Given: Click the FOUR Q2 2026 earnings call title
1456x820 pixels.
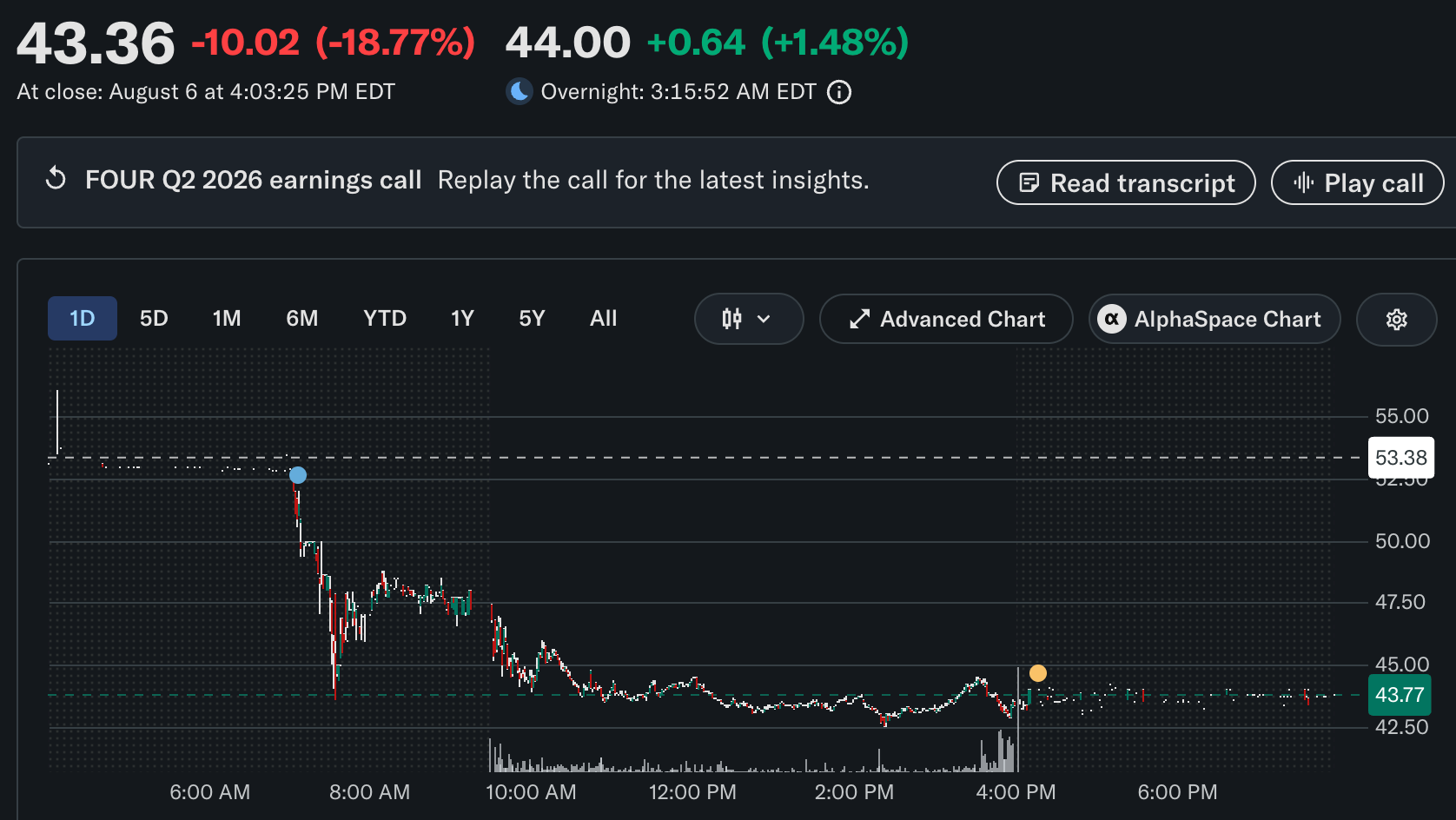Looking at the screenshot, I should 254,180.
